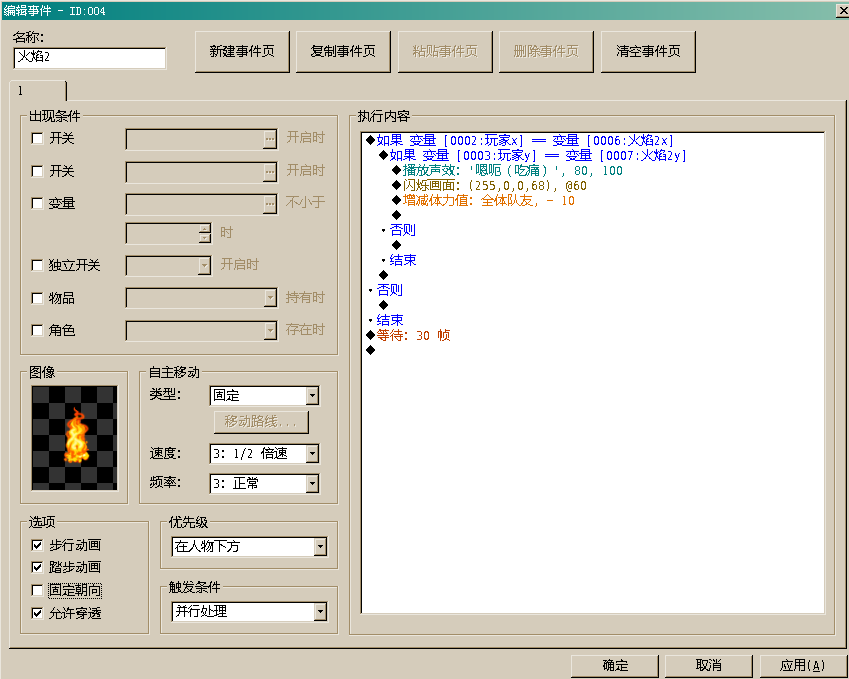The image size is (849, 679).
Task: Select the 等待: 30 帧 command line
Action: [x=408, y=335]
